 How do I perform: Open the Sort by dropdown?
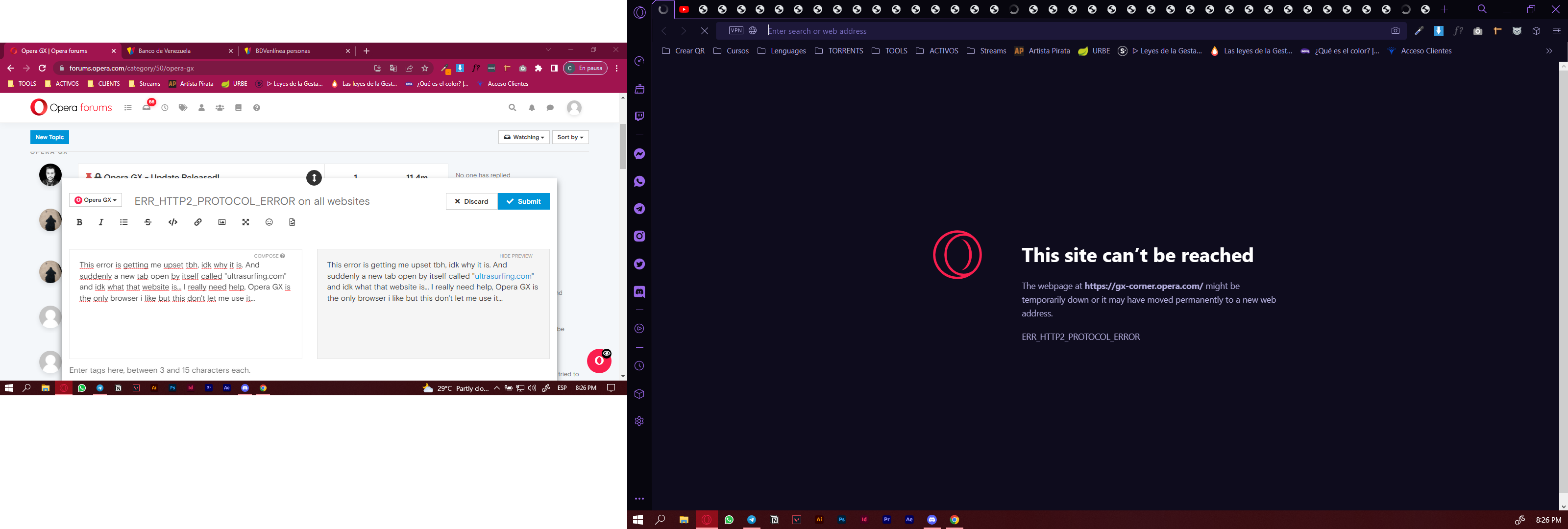click(570, 137)
